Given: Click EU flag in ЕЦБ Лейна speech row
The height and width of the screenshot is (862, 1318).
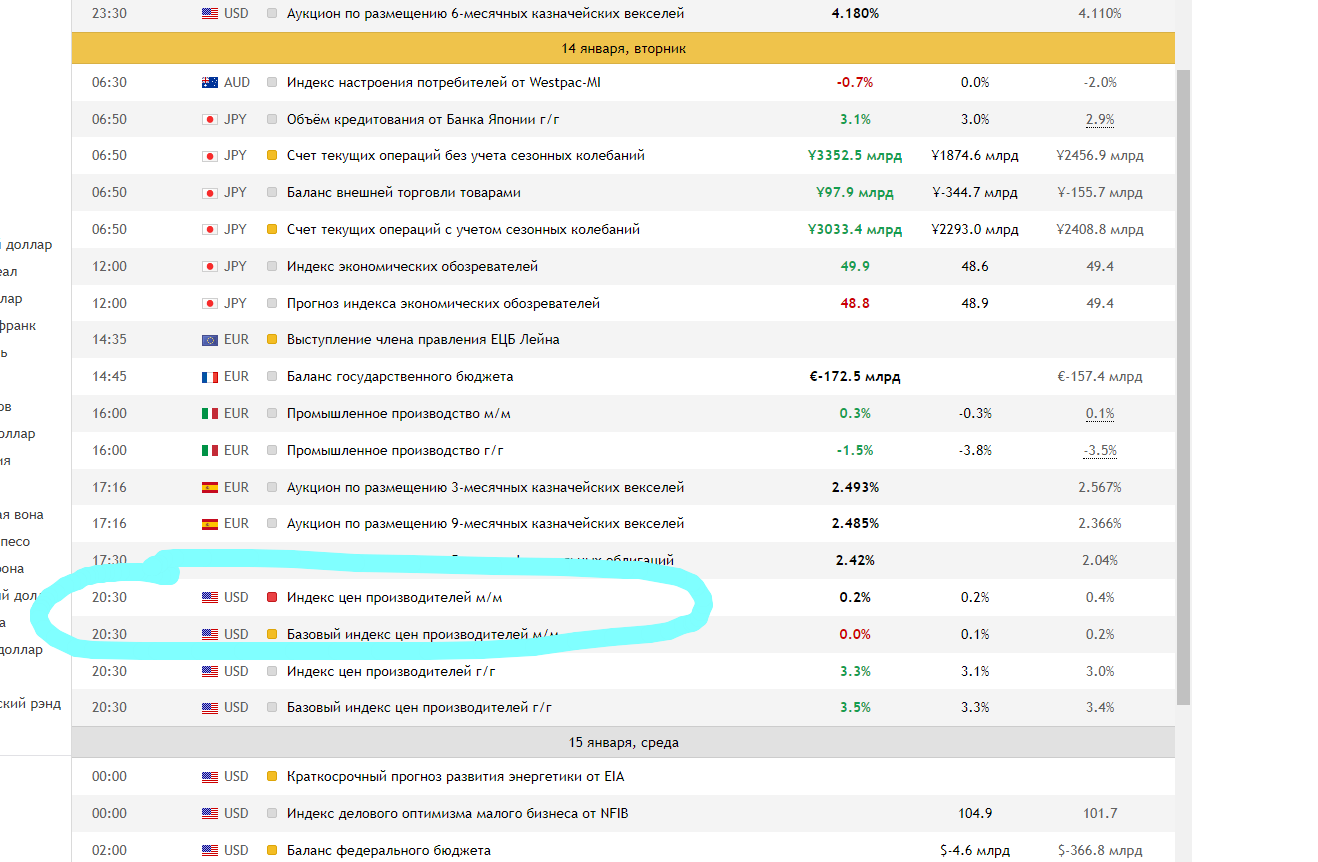Looking at the screenshot, I should click(209, 340).
